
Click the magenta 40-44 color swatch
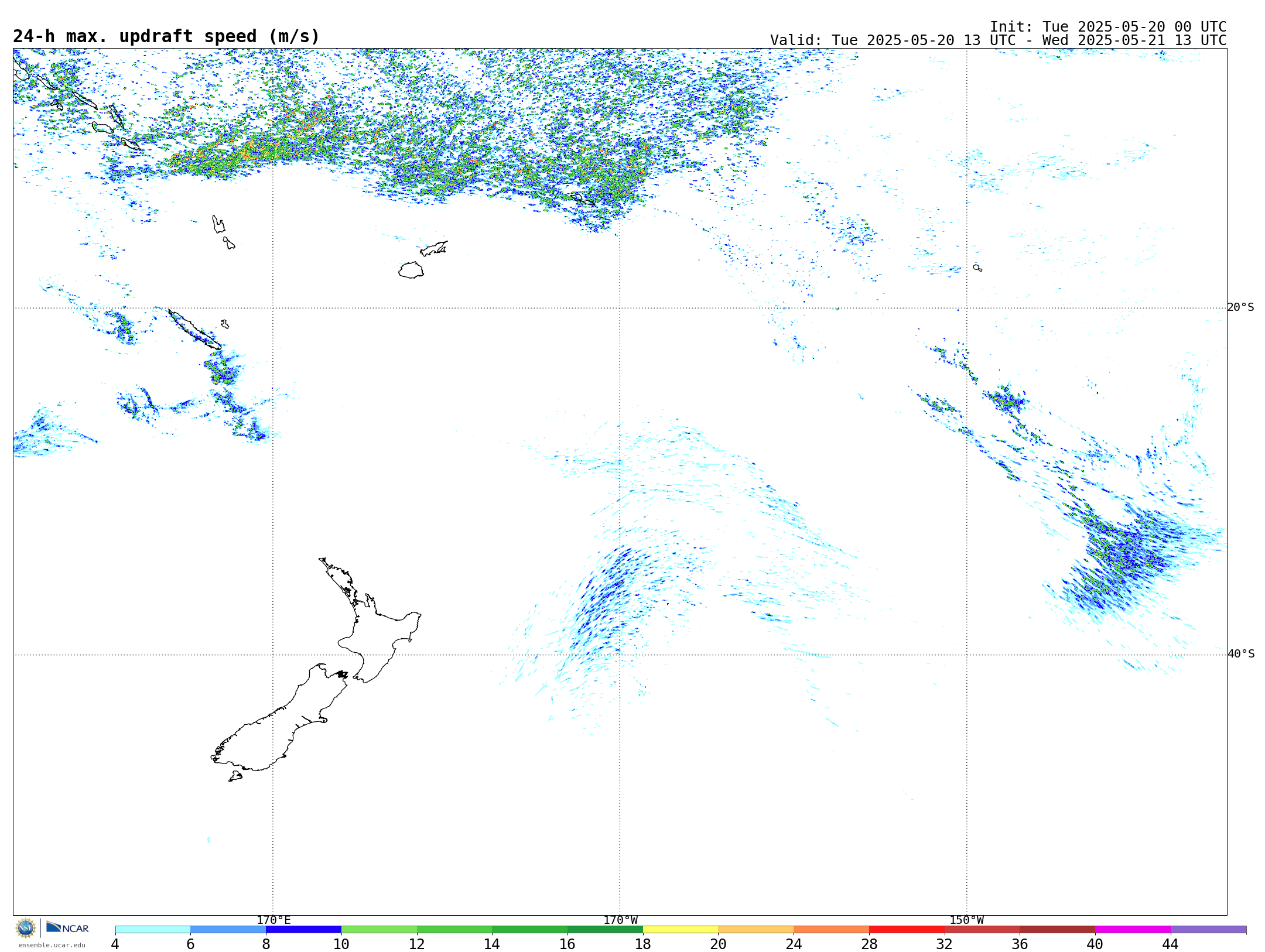(1133, 930)
